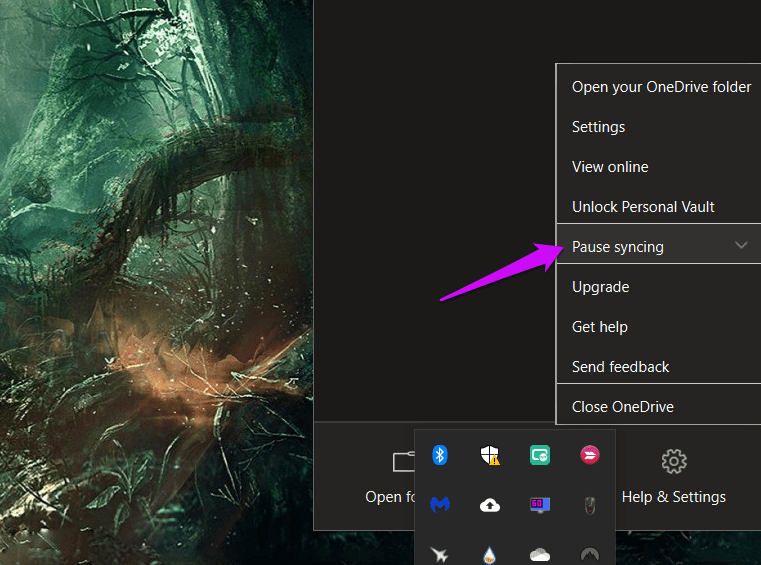Click the Open folder icon in OneDrive panel

[404, 461]
